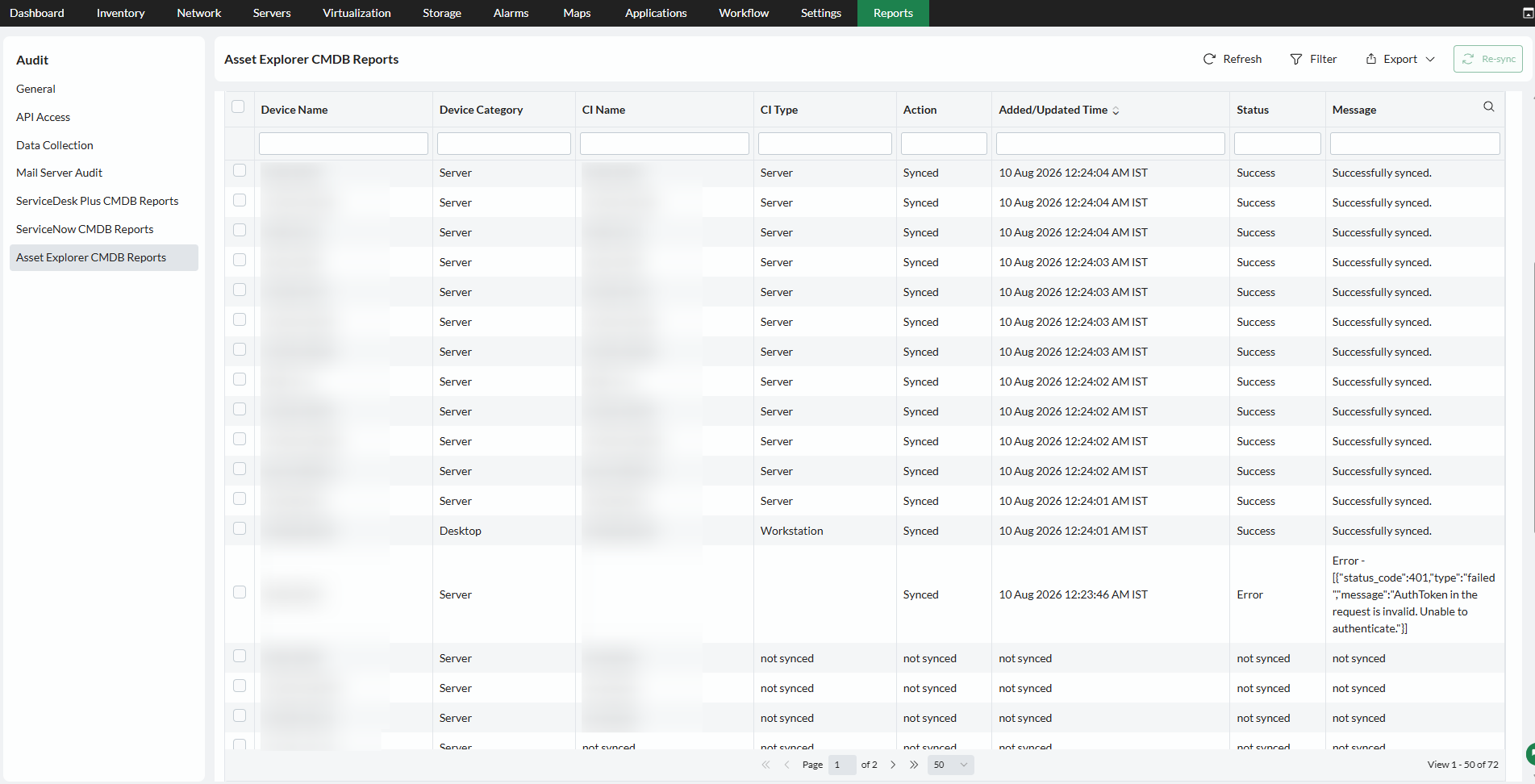Open the Network tab
Image resolution: width=1535 pixels, height=784 pixels.
[x=199, y=13]
